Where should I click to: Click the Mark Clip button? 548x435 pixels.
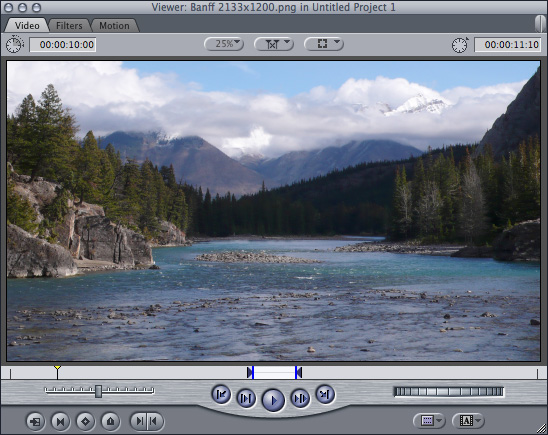coord(60,421)
